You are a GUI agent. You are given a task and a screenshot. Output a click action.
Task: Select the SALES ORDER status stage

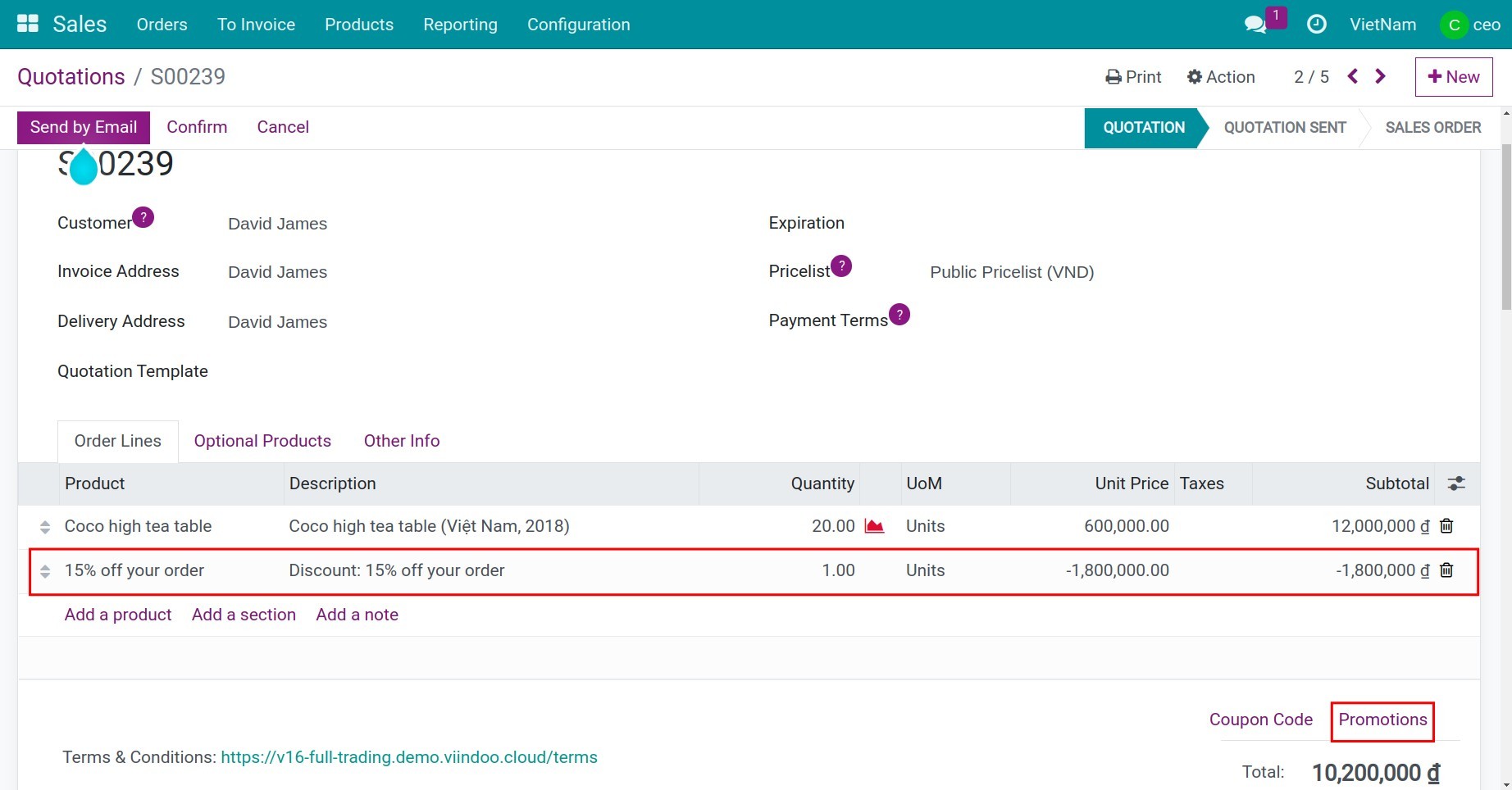pos(1432,128)
